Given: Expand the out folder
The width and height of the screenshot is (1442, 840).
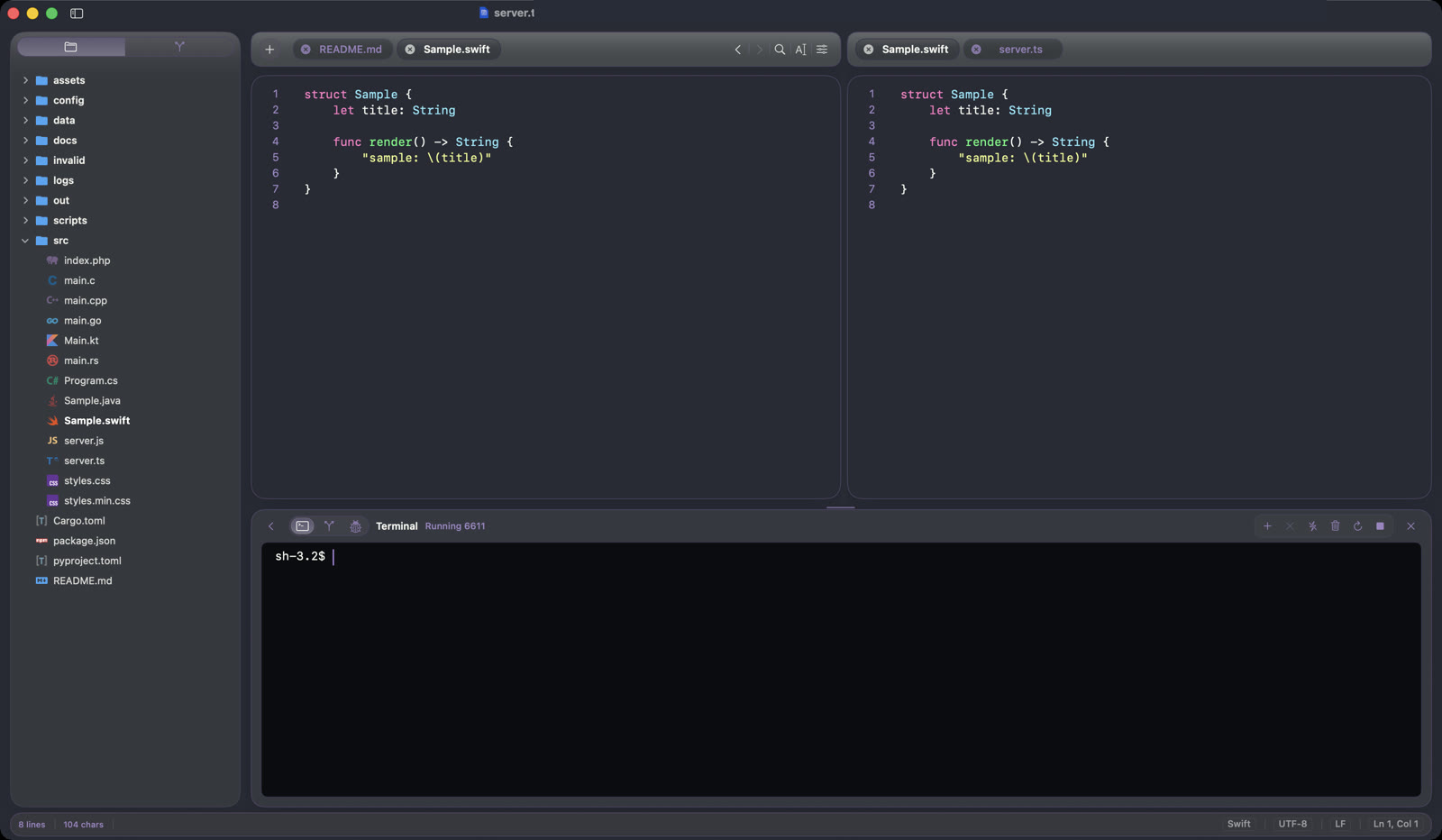Looking at the screenshot, I should click(25, 200).
